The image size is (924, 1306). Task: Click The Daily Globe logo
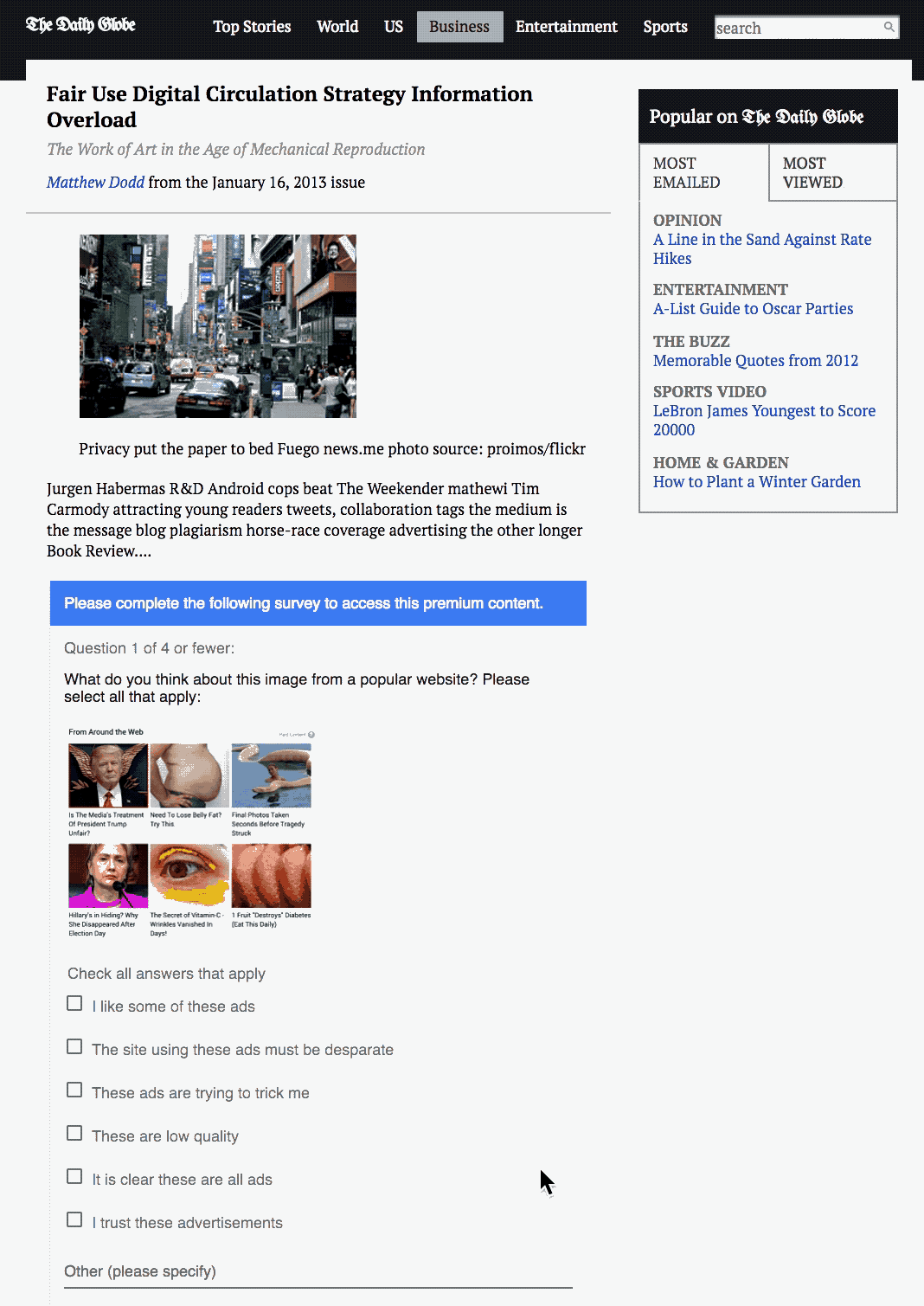click(x=80, y=25)
